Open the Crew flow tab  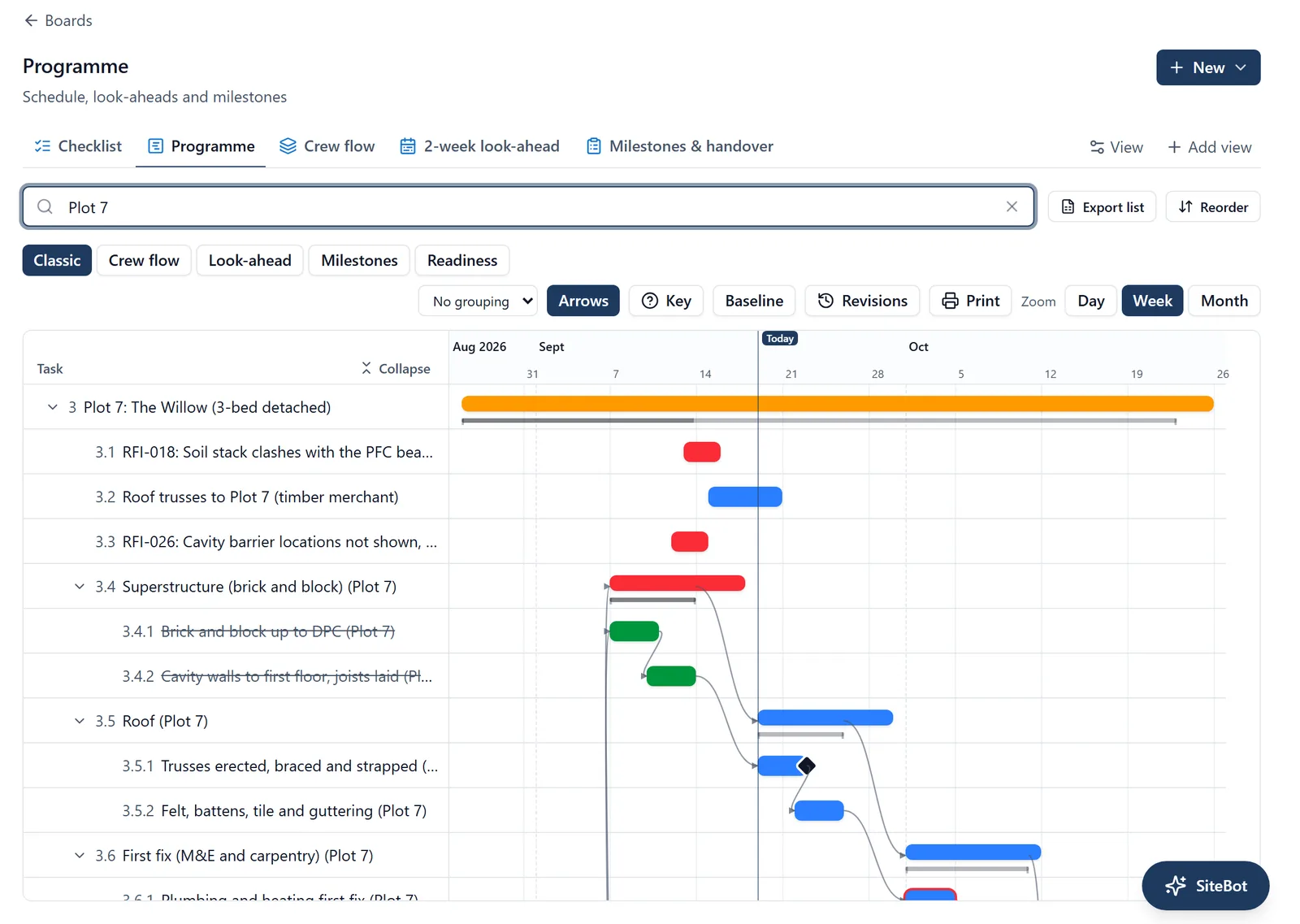coord(327,146)
